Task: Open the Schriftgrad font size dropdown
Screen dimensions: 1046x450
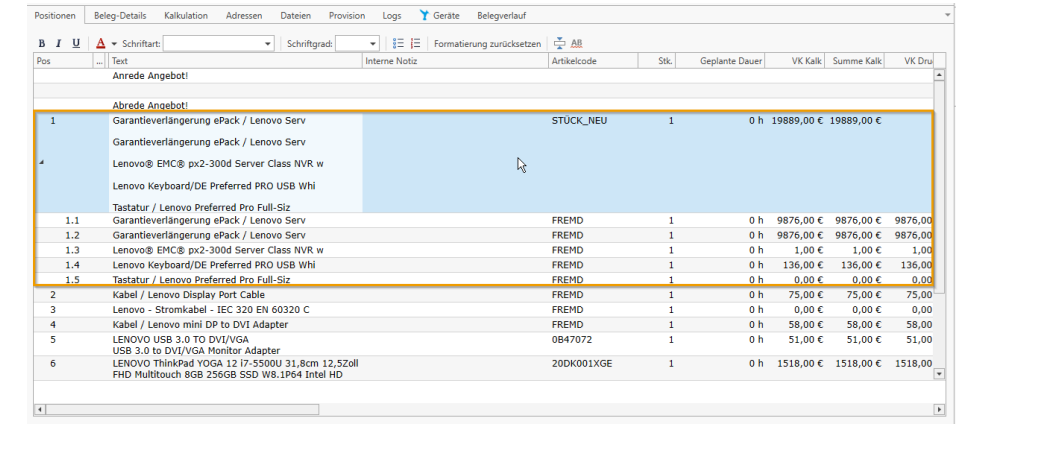Action: point(373,44)
